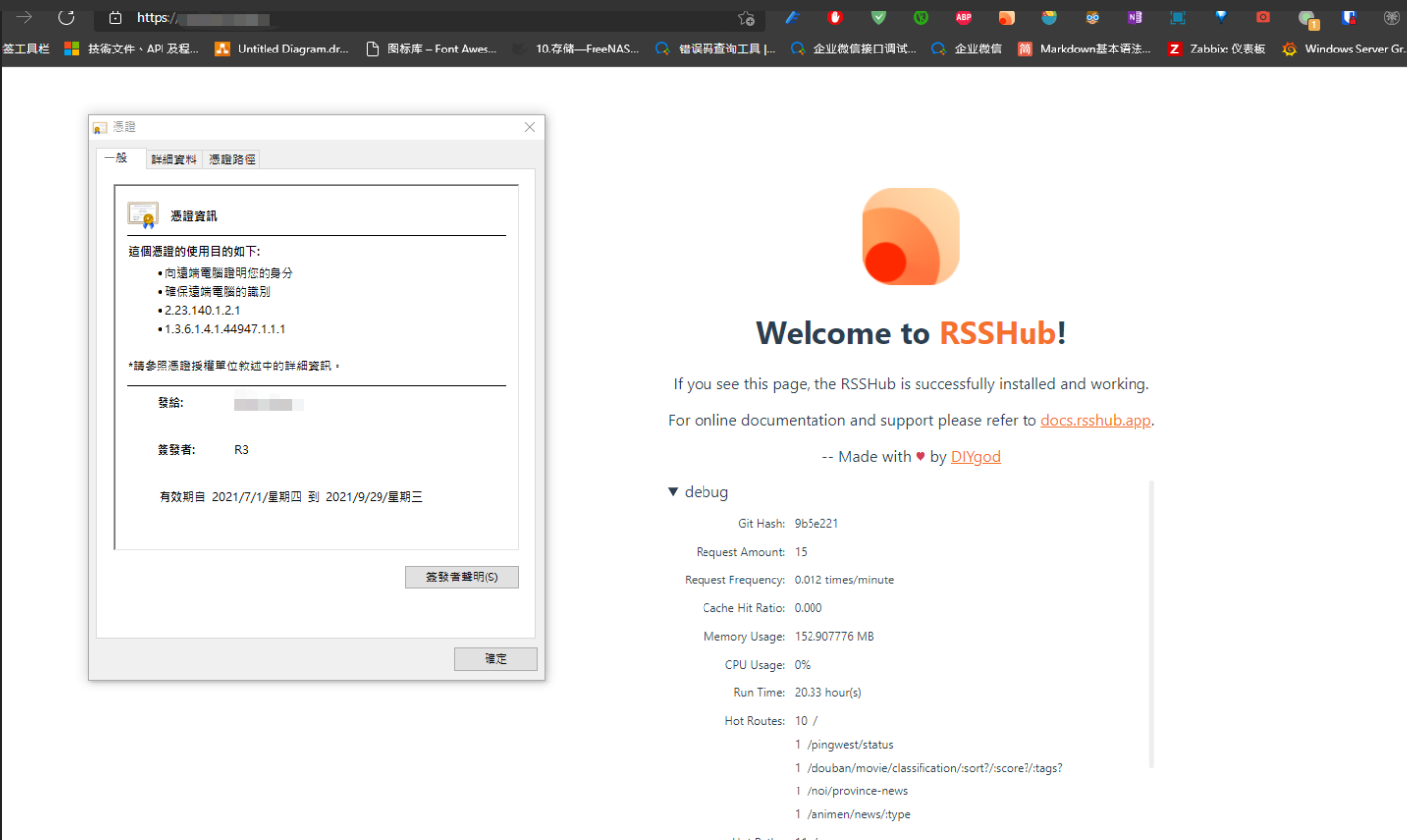Click /animen/news/:type route text
The width and height of the screenshot is (1407, 840).
(x=858, y=814)
